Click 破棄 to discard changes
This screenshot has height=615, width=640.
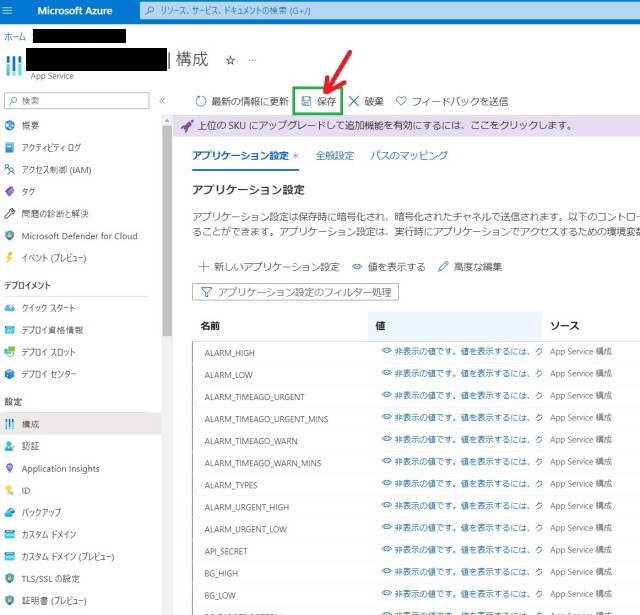click(x=366, y=101)
